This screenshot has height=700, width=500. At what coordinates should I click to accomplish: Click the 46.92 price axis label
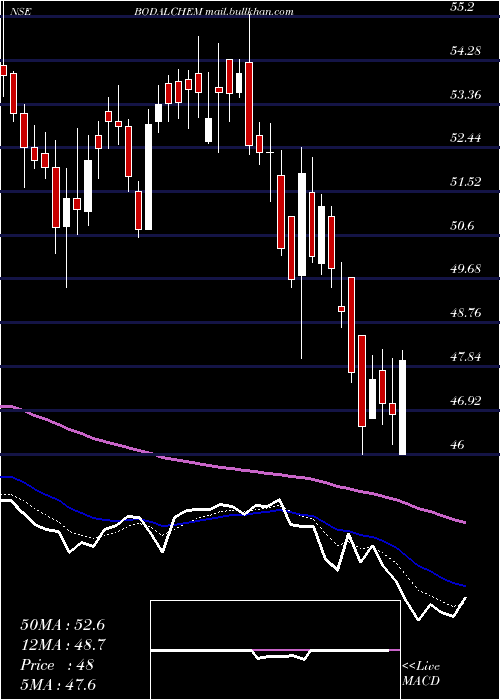click(467, 400)
